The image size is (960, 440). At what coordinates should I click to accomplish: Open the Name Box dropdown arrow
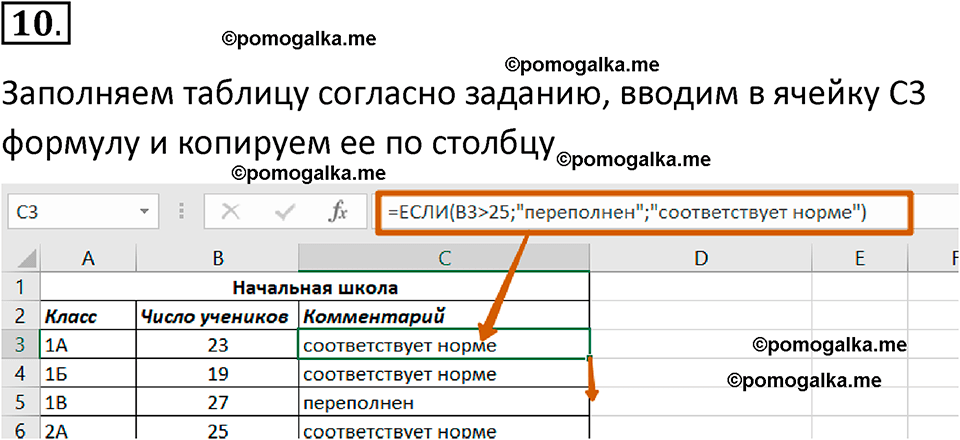144,212
